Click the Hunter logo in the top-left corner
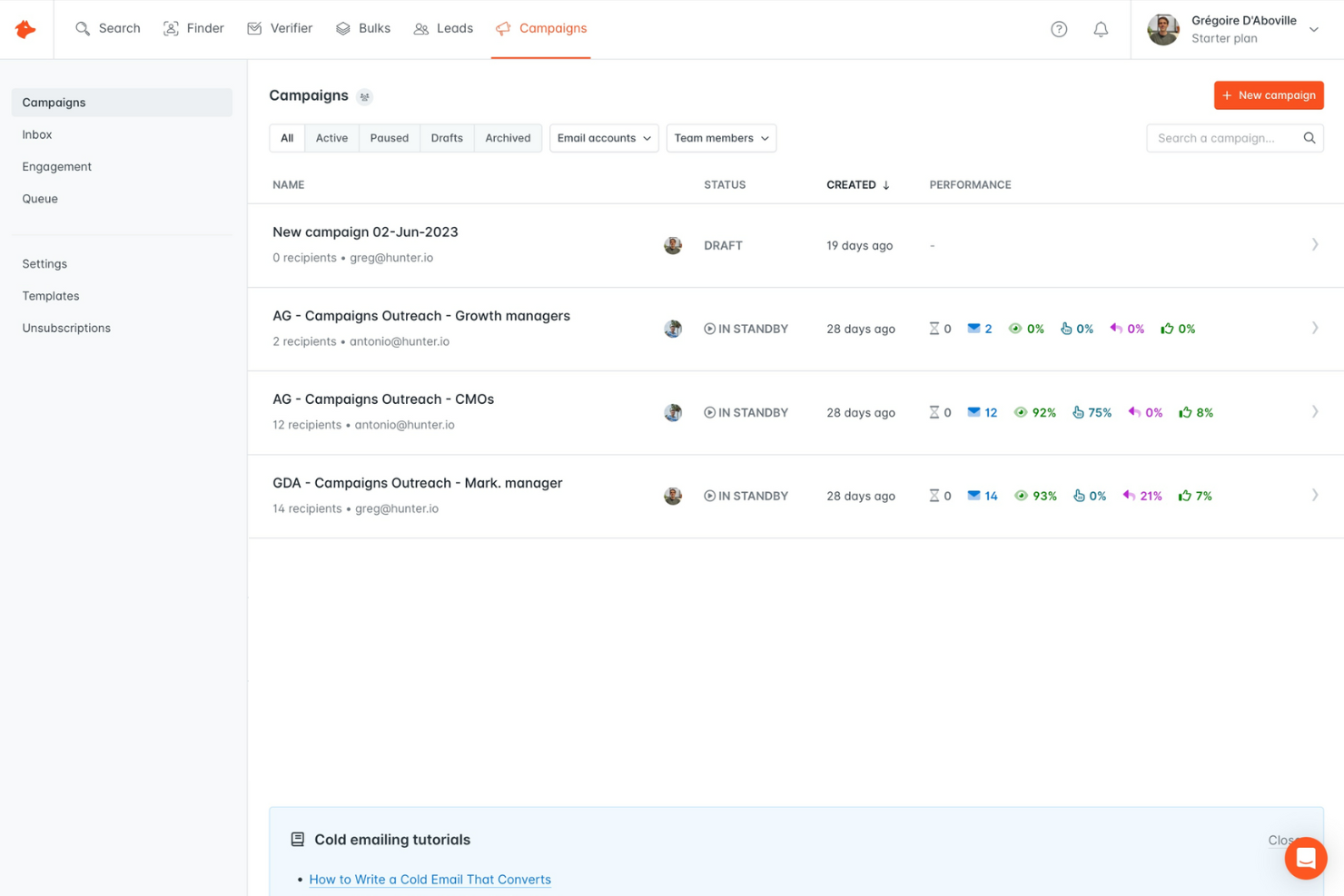 [x=25, y=28]
